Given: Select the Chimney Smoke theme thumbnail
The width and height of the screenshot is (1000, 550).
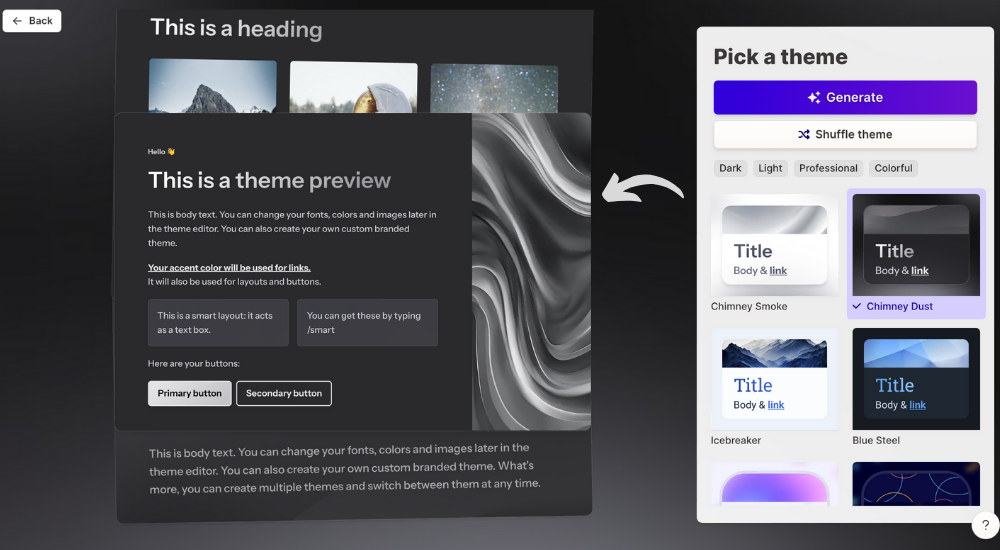Looking at the screenshot, I should pyautogui.click(x=774, y=246).
